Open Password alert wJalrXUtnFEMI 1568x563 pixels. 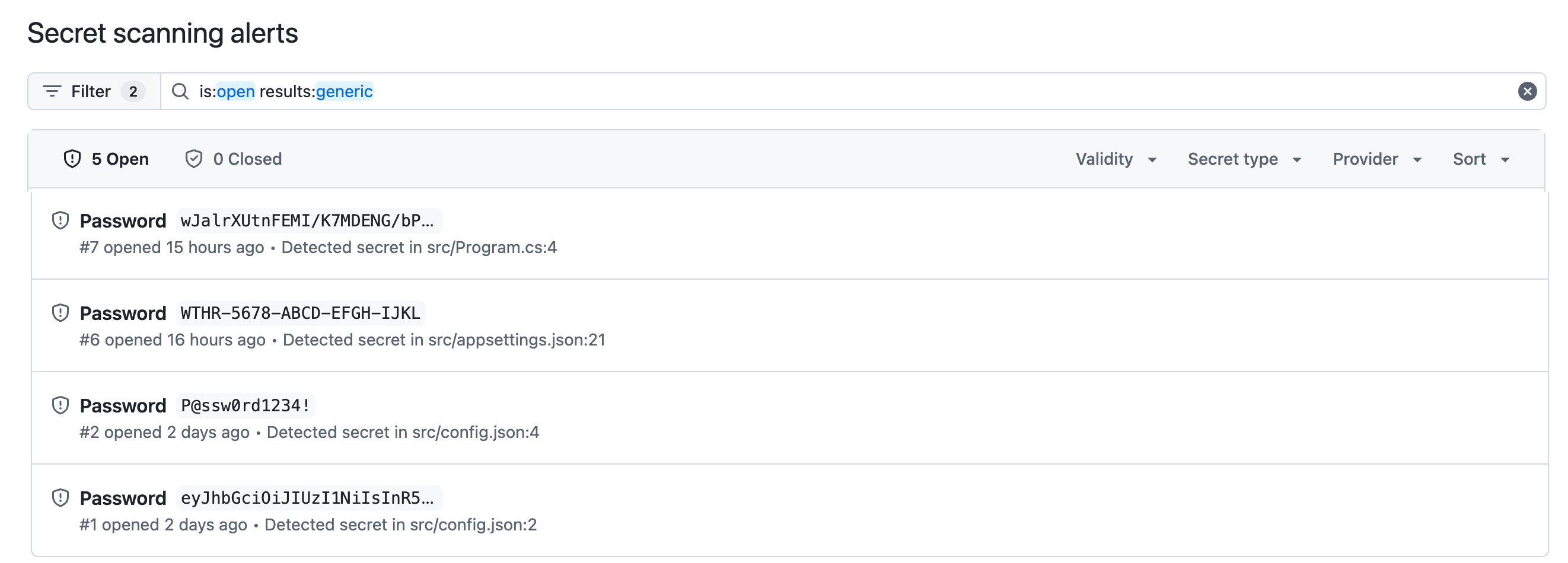click(123, 220)
